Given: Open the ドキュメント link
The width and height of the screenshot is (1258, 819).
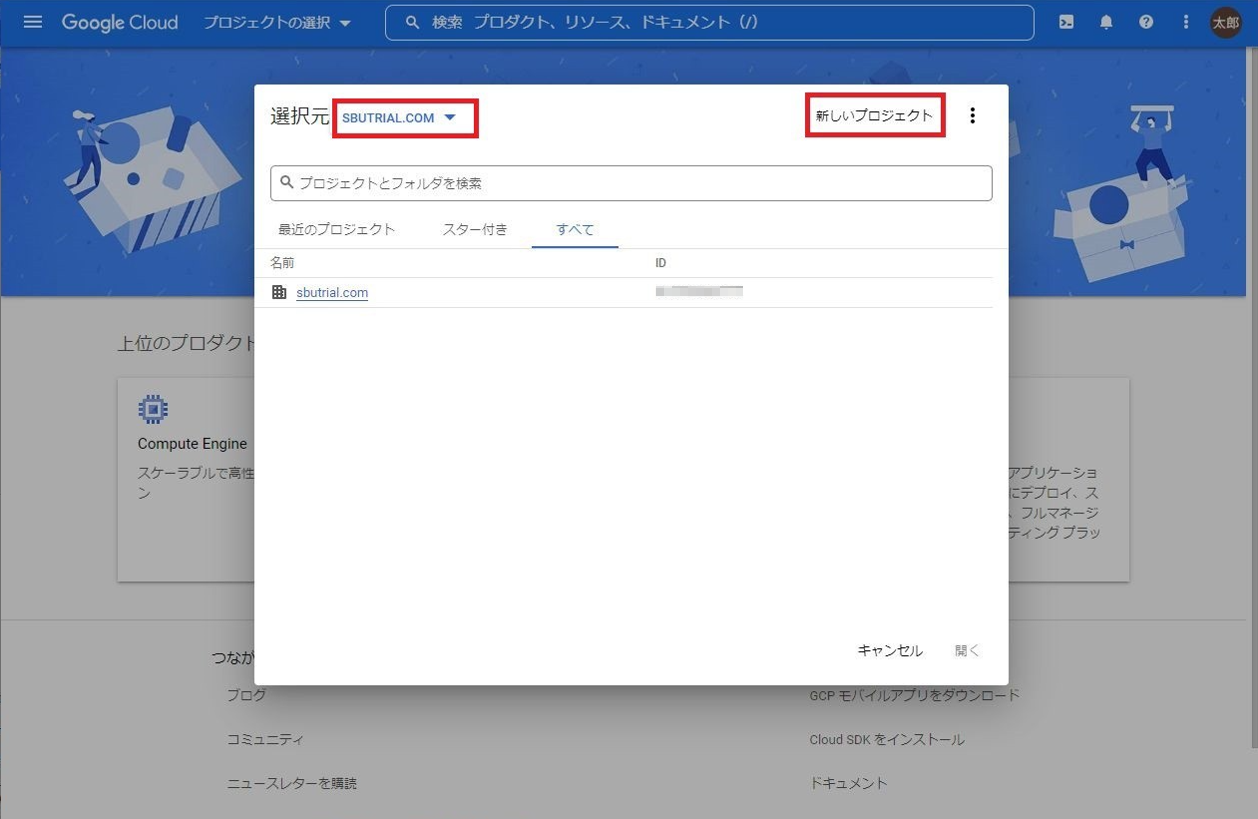Looking at the screenshot, I should coord(848,783).
